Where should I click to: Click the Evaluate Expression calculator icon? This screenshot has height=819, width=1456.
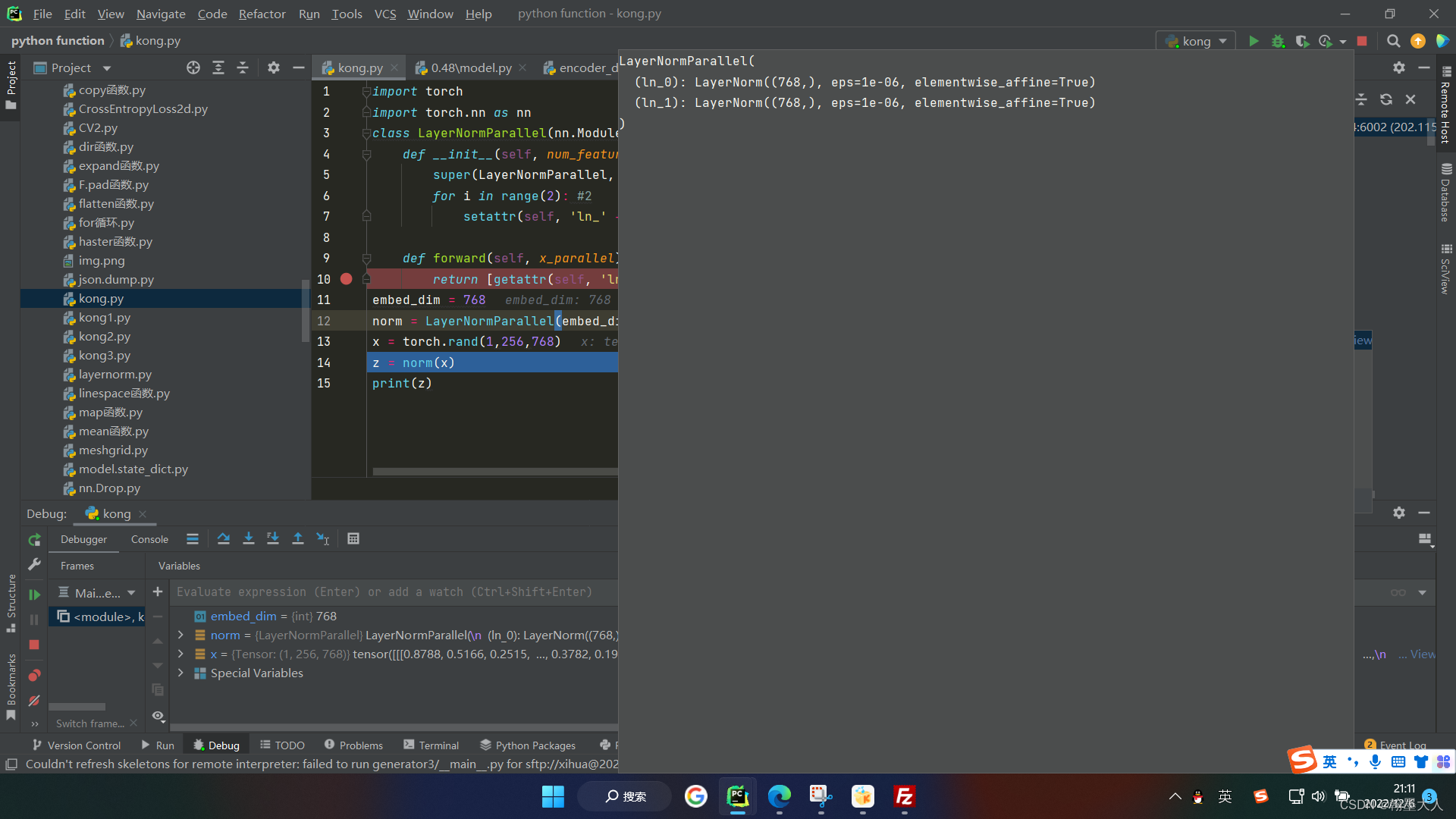coord(353,538)
